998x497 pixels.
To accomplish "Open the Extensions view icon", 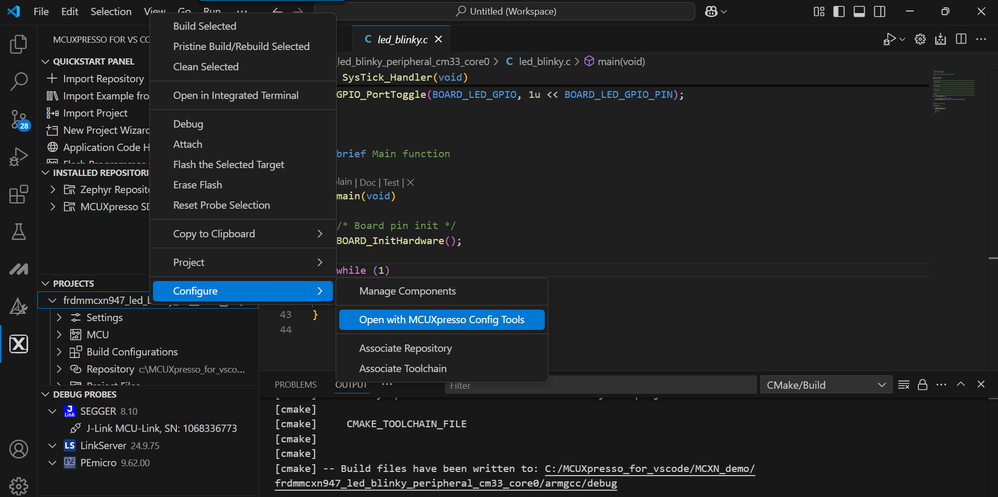I will [x=18, y=195].
